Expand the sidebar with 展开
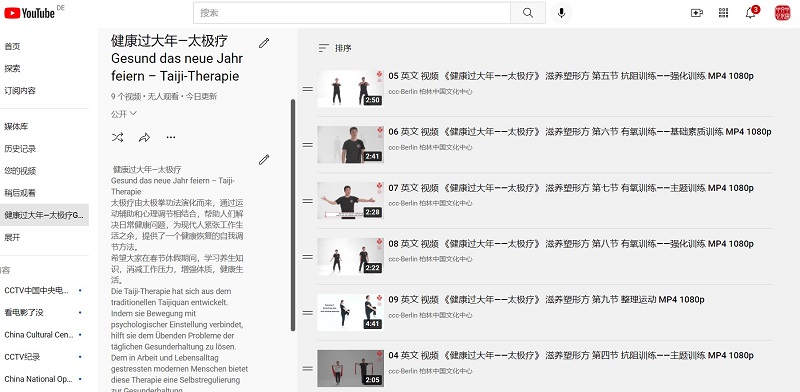The height and width of the screenshot is (392, 800). point(12,237)
